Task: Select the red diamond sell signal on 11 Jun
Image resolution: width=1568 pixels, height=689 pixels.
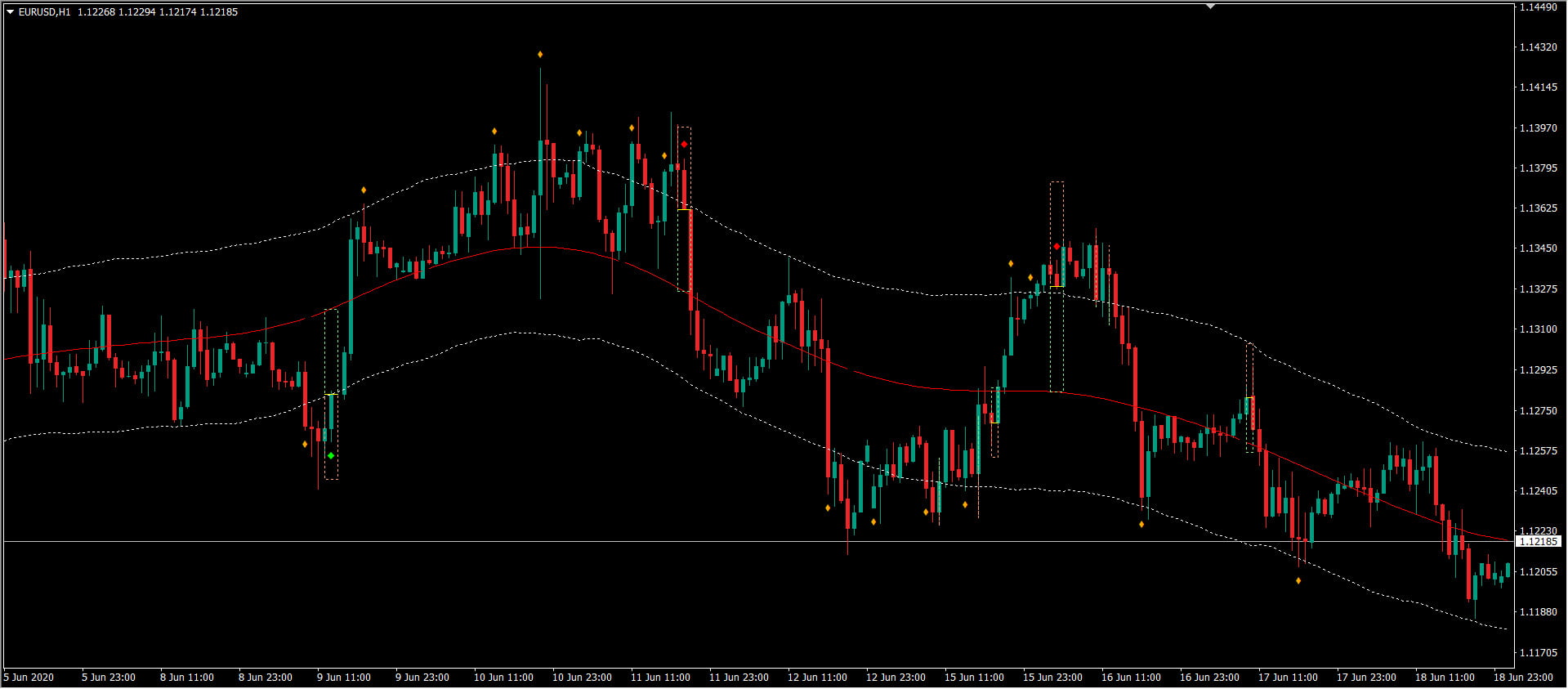Action: coord(684,145)
